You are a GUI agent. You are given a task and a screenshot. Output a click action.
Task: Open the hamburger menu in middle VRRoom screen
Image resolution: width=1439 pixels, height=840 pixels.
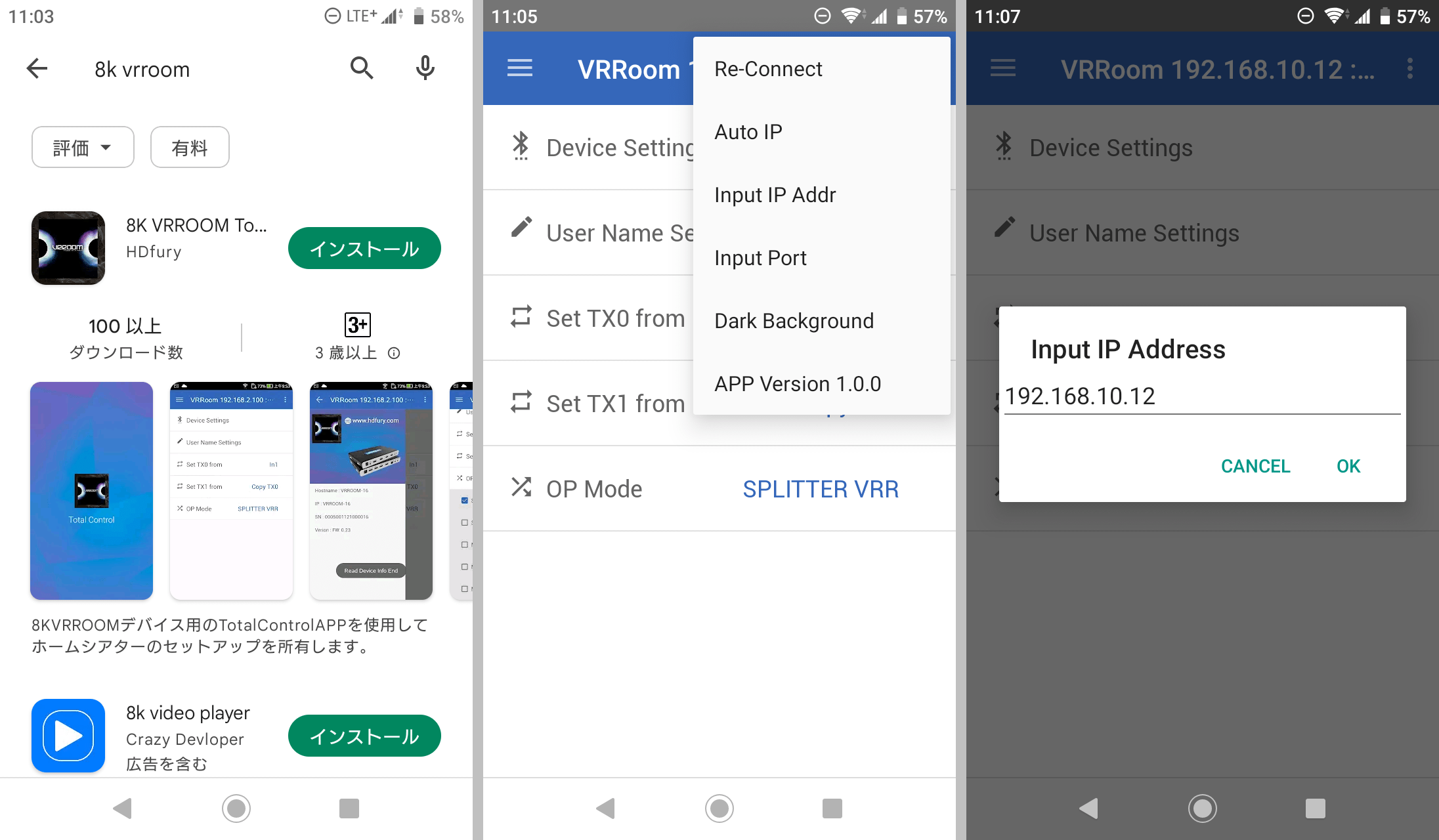click(520, 68)
